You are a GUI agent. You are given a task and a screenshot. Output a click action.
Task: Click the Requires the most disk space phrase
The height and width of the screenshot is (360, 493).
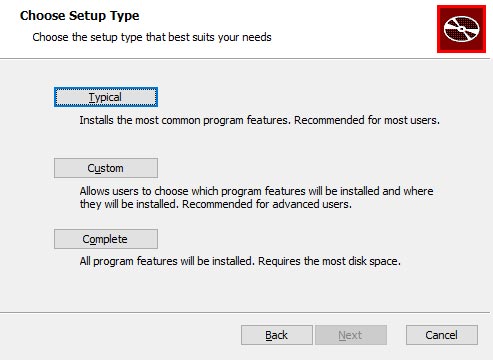click(x=329, y=261)
